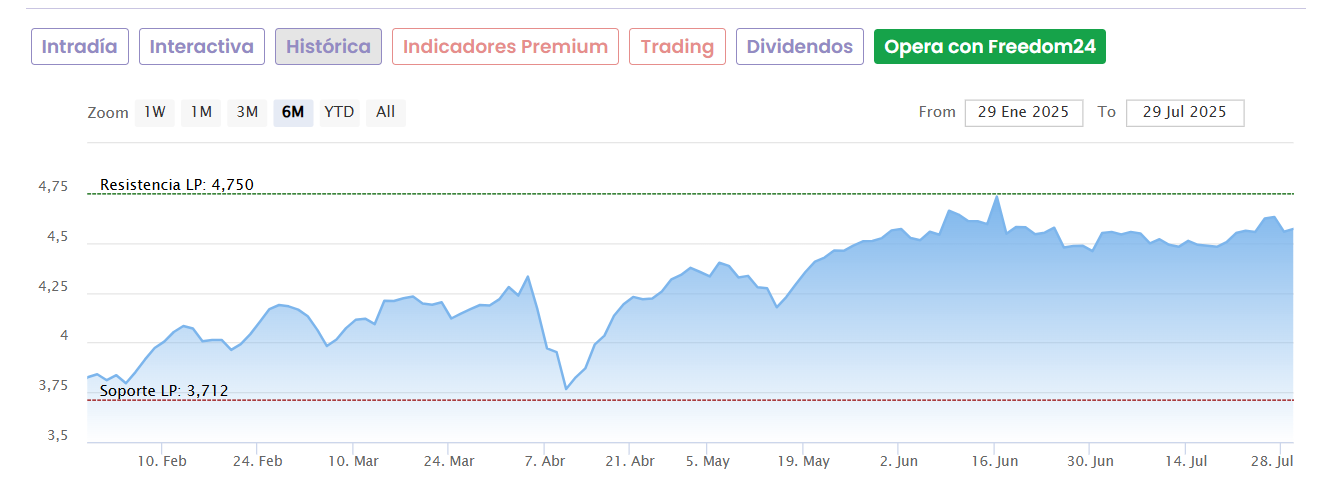Show the Dividendos tab

tap(799, 47)
